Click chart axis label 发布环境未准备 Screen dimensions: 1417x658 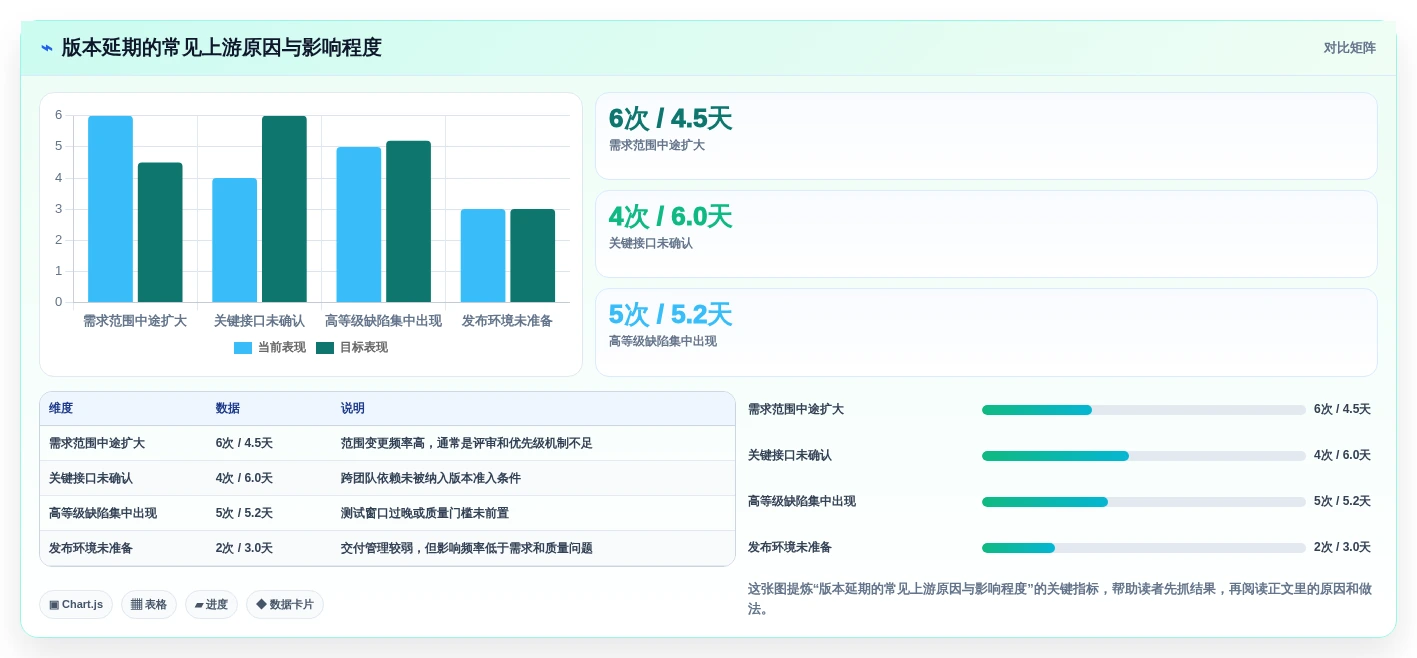tap(507, 321)
